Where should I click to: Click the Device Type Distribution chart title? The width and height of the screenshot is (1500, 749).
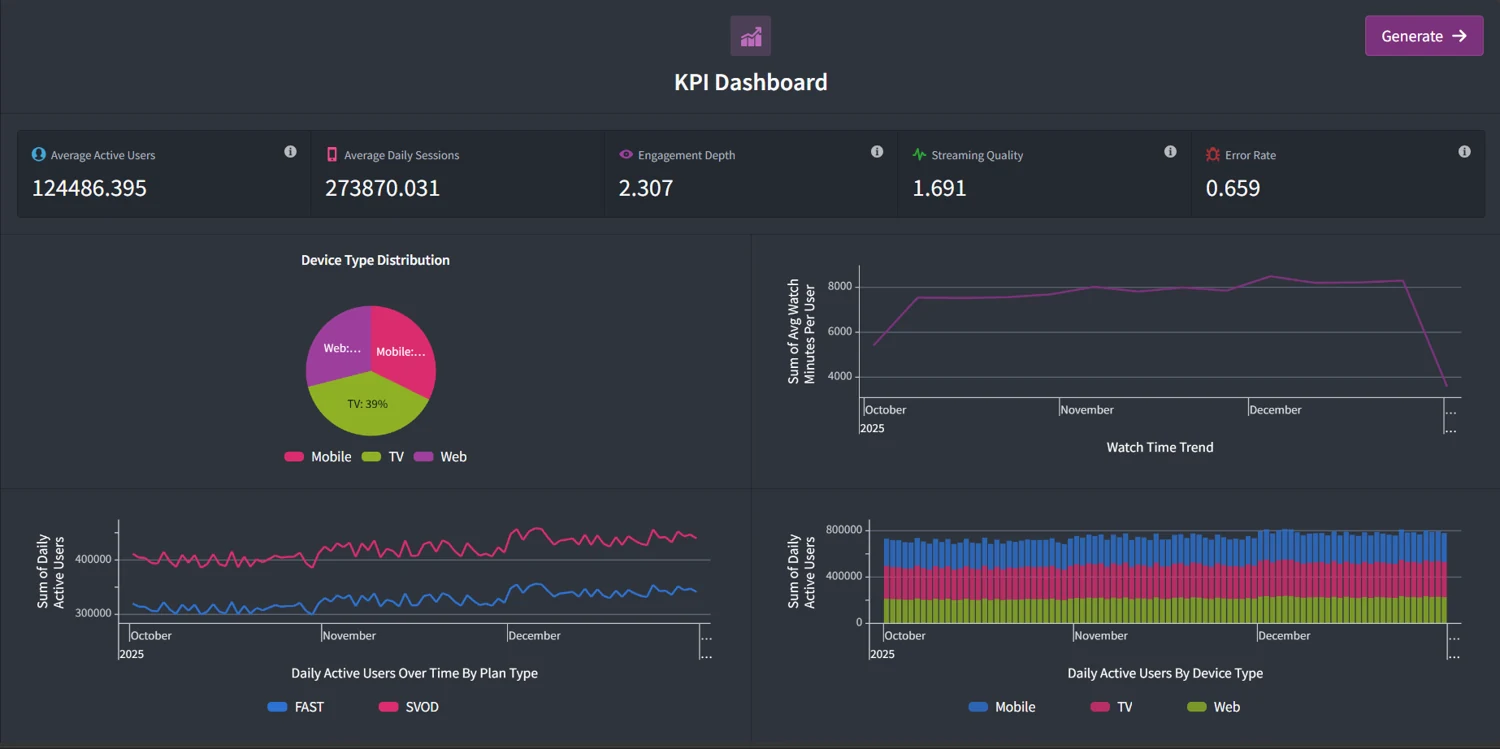(375, 260)
